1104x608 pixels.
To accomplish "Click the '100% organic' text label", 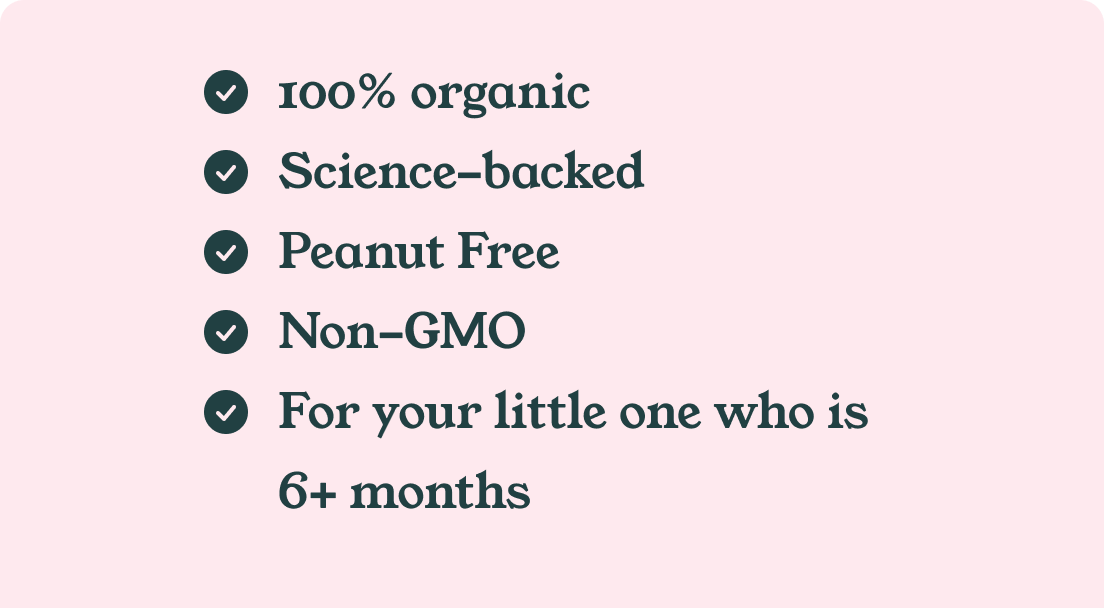I will click(434, 94).
